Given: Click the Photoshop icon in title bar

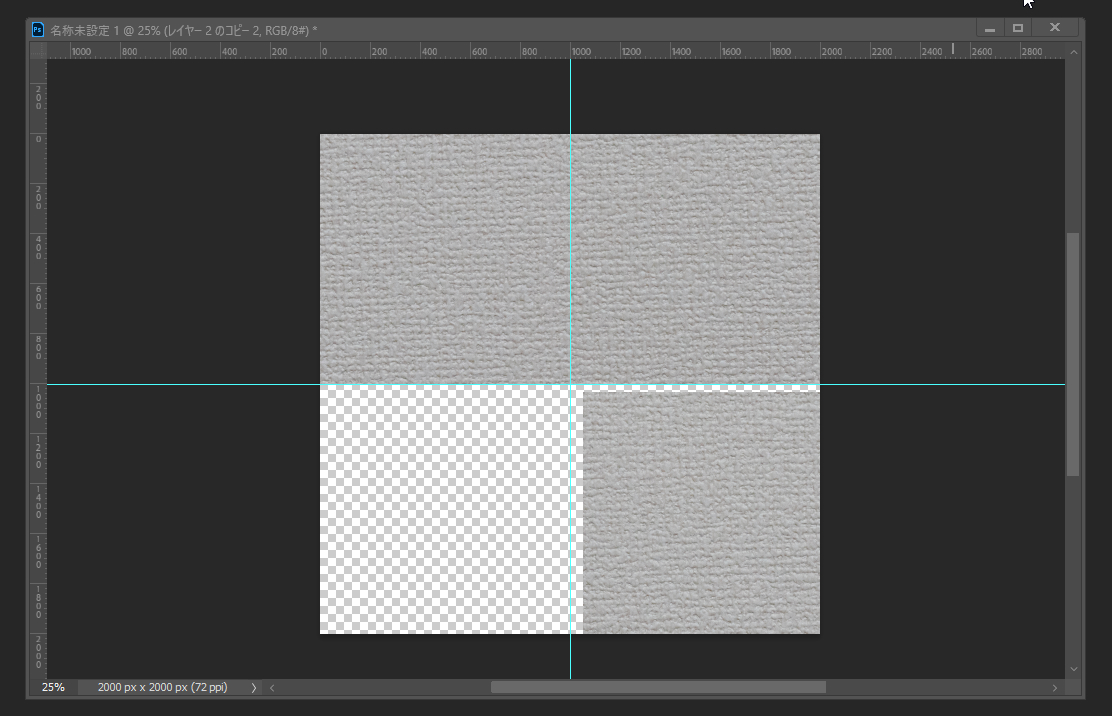Looking at the screenshot, I should (x=38, y=29).
